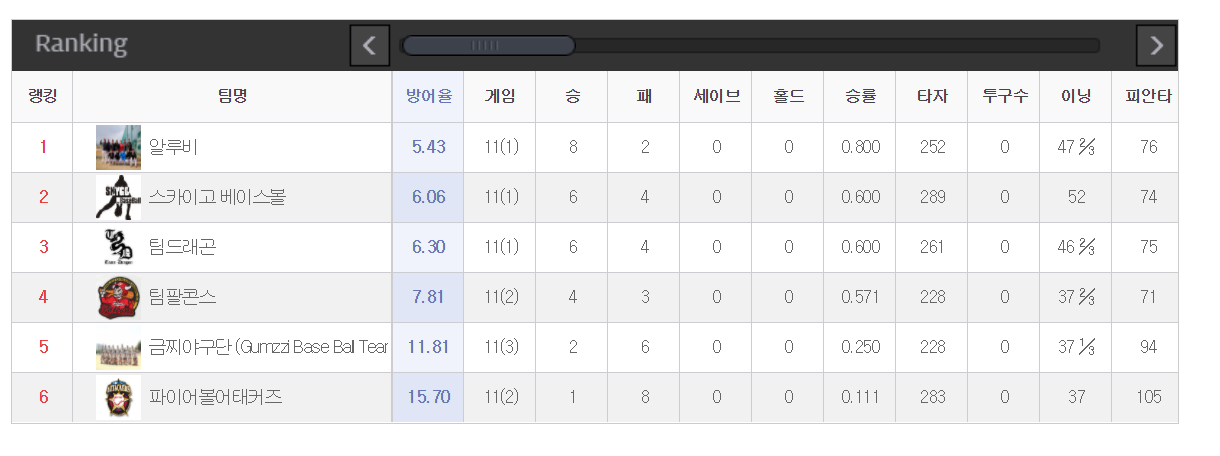Click hits allowed value 76

pyautogui.click(x=1148, y=147)
